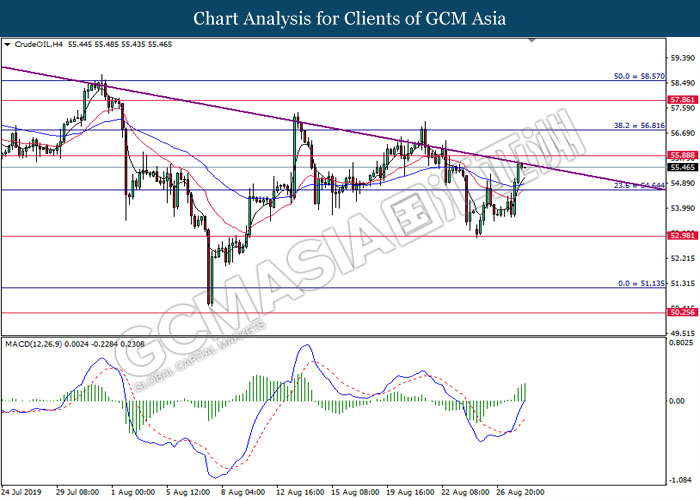Click the 29 Jul 08:00 time label
The image size is (700, 500).
pyautogui.click(x=78, y=492)
